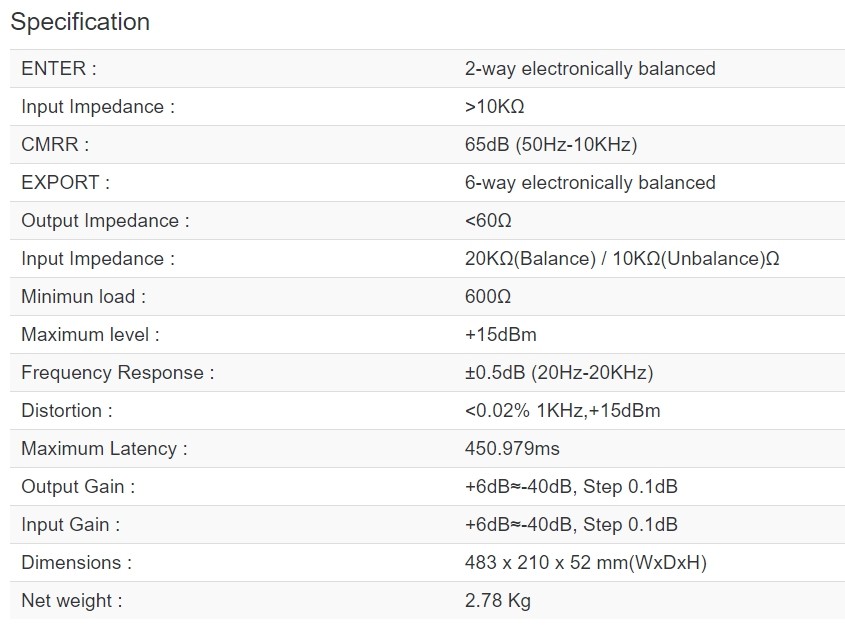The width and height of the screenshot is (845, 628).
Task: Click the Specification heading
Action: [80, 22]
